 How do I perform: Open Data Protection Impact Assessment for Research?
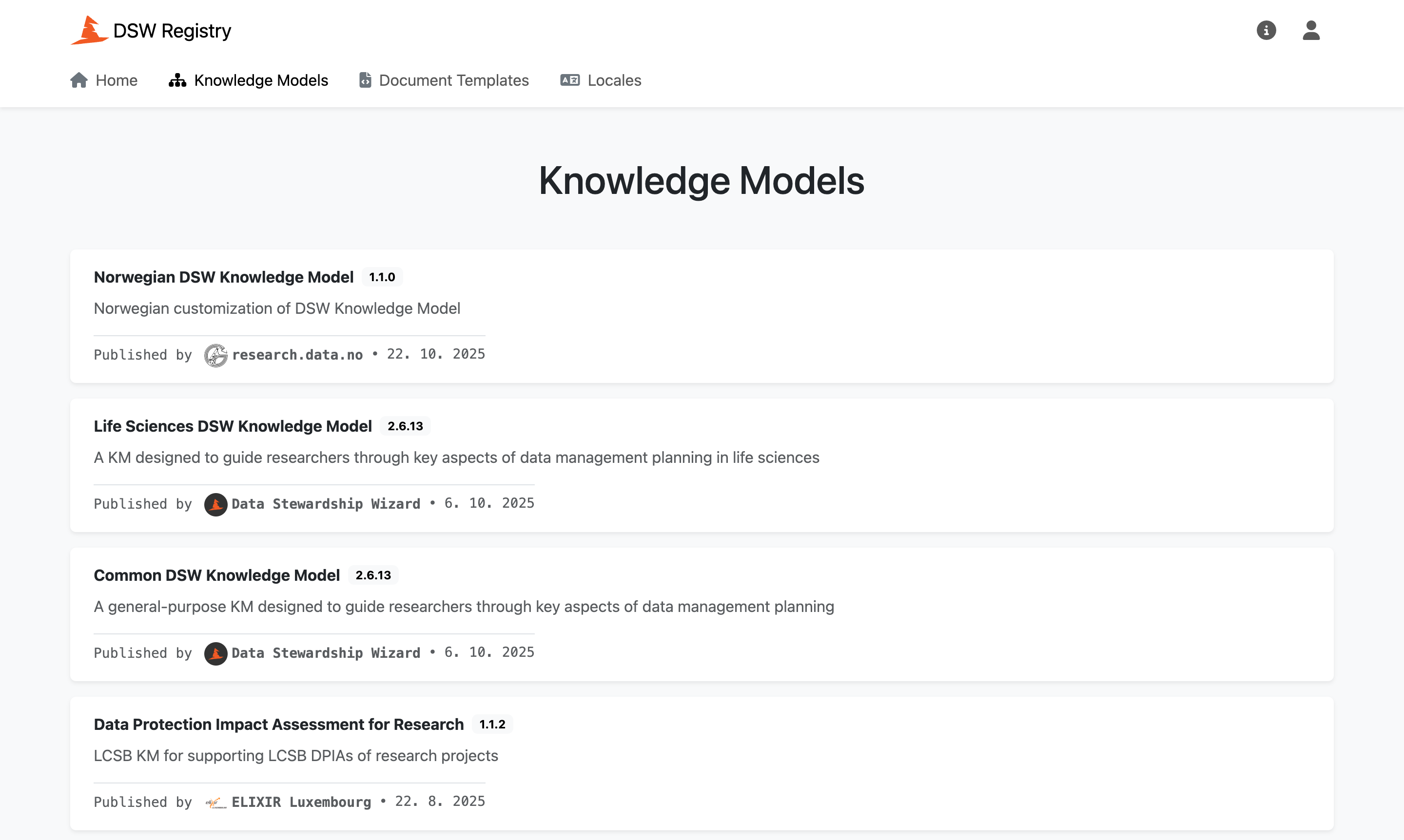tap(279, 724)
